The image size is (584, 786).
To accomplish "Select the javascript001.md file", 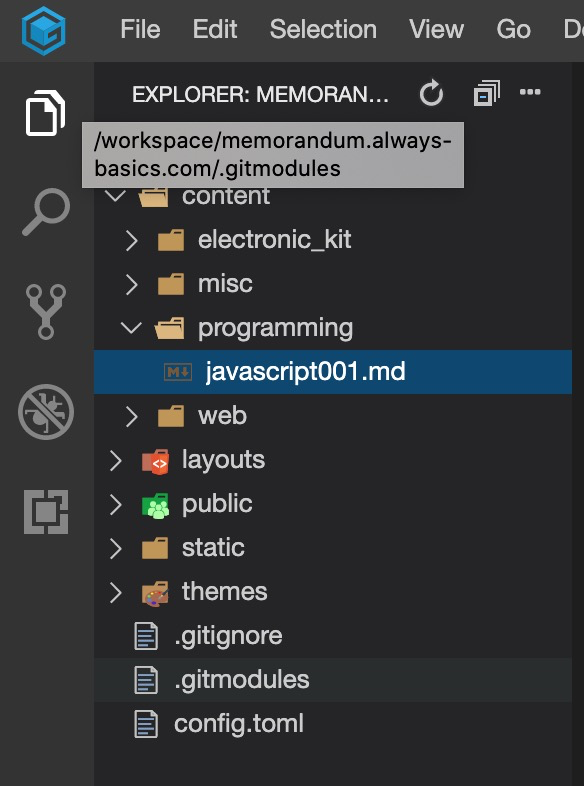I will pyautogui.click(x=333, y=372).
